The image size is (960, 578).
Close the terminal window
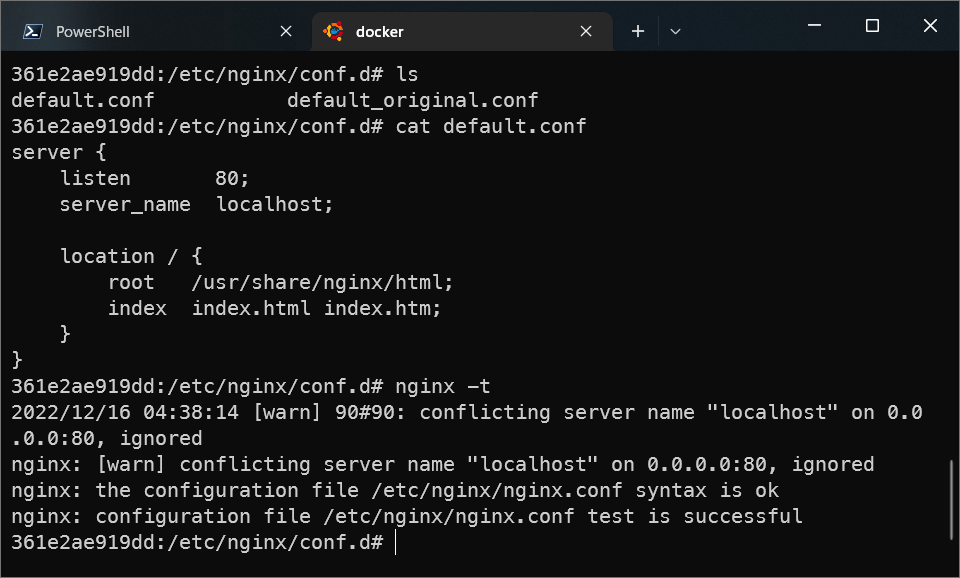930,26
